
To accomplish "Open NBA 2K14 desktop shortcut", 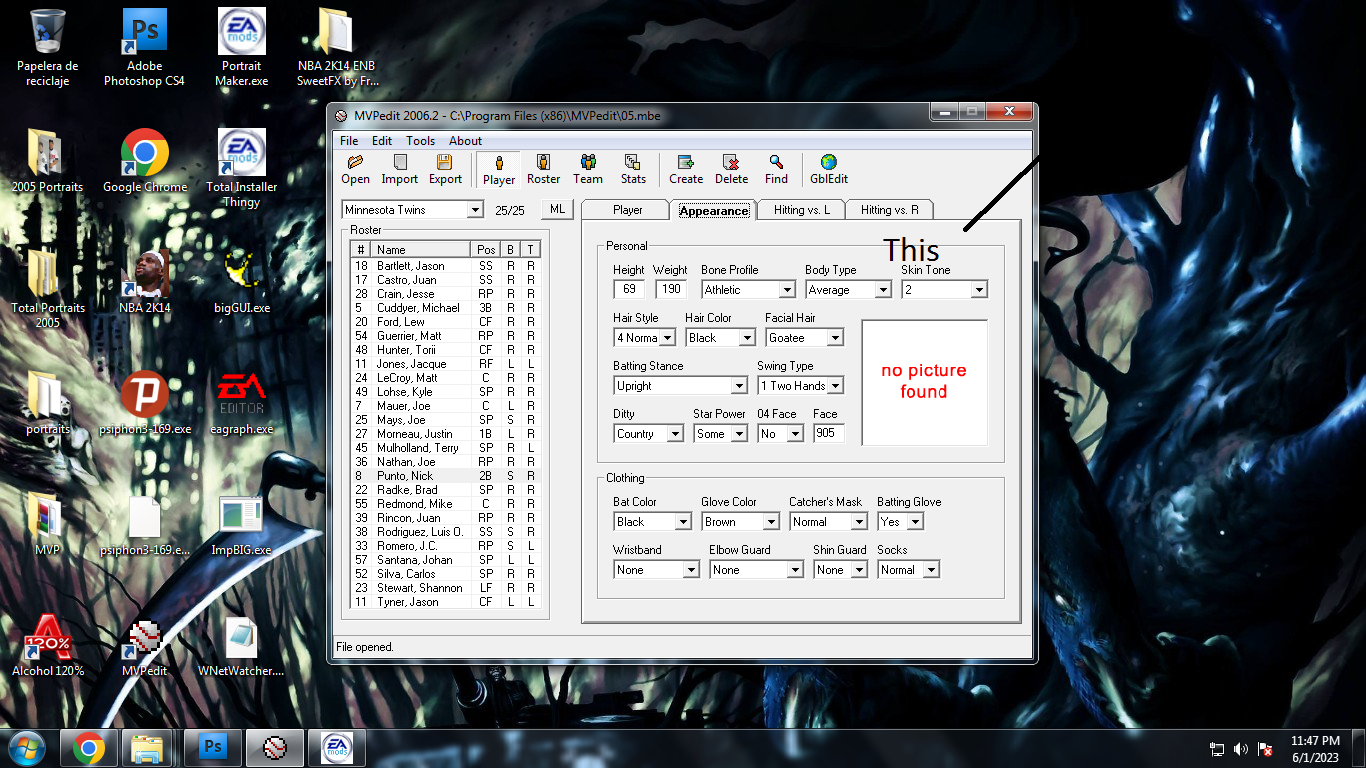I will 144,282.
